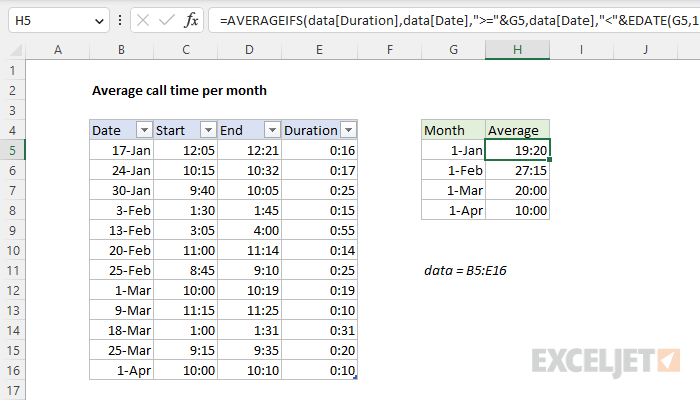Image resolution: width=700 pixels, height=400 pixels.
Task: Select column A header
Action: coord(58,50)
